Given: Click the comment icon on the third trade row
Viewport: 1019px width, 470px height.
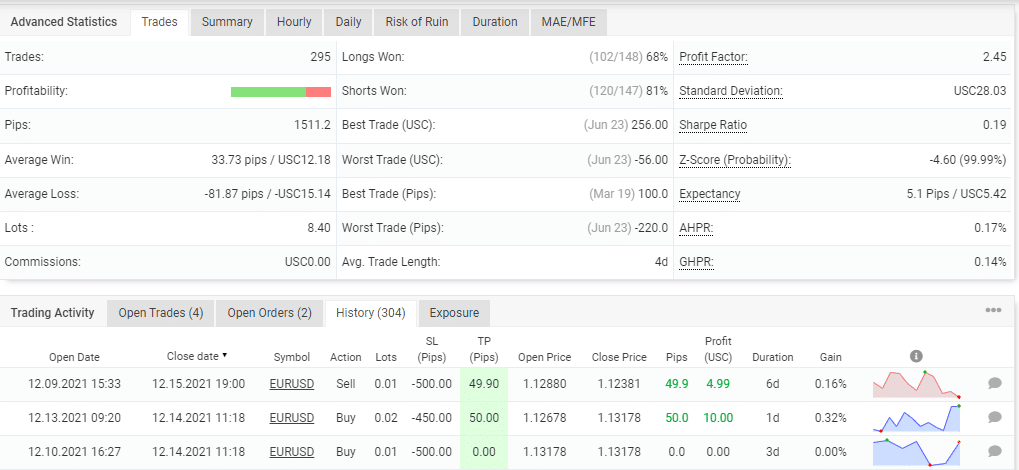Looking at the screenshot, I should pos(994,452).
